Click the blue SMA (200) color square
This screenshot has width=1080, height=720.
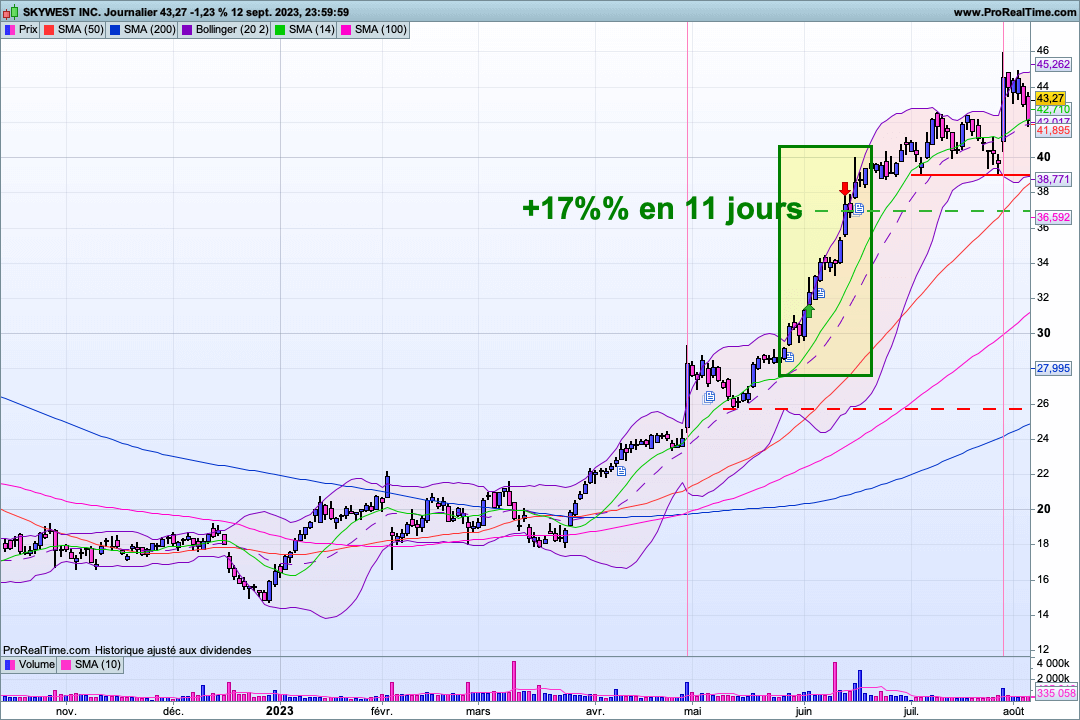[x=115, y=30]
